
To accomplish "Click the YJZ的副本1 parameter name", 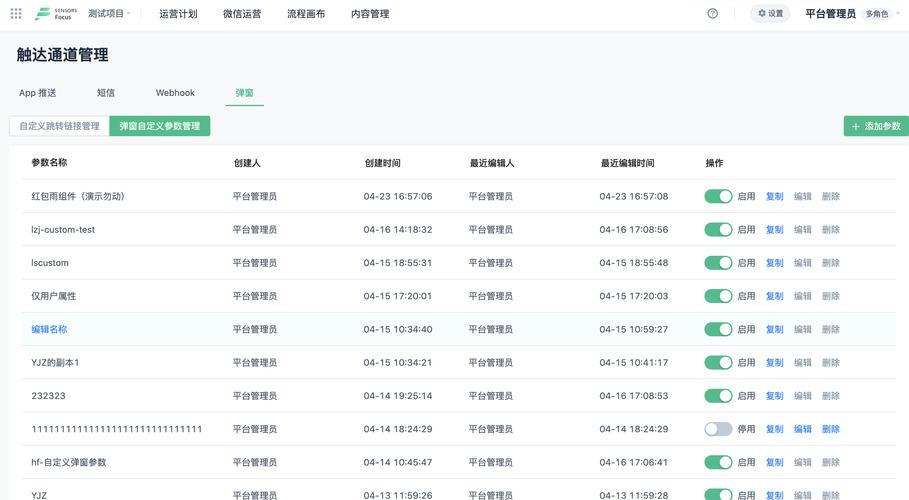I will click(55, 363).
